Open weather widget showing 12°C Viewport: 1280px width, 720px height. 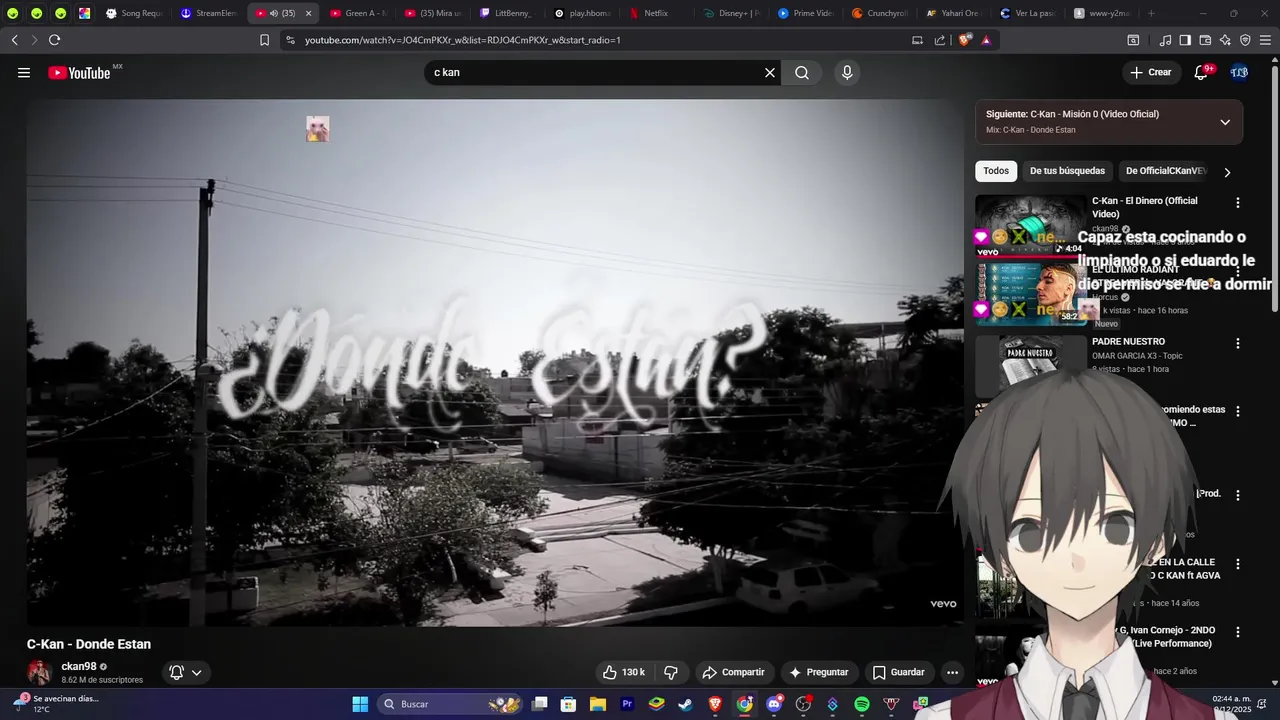(55, 704)
